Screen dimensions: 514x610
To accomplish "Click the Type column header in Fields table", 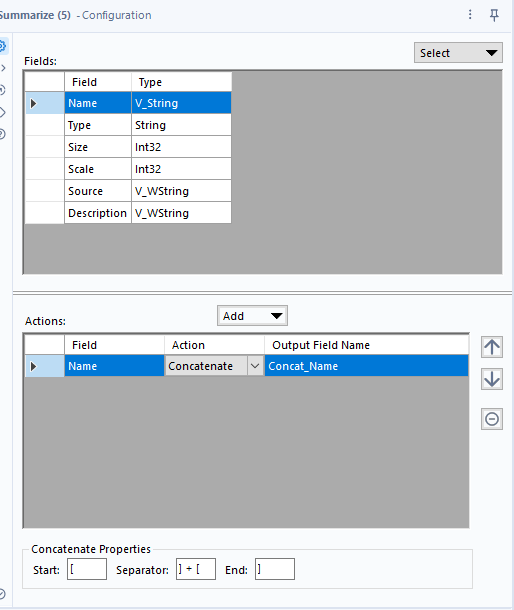I will pyautogui.click(x=181, y=82).
